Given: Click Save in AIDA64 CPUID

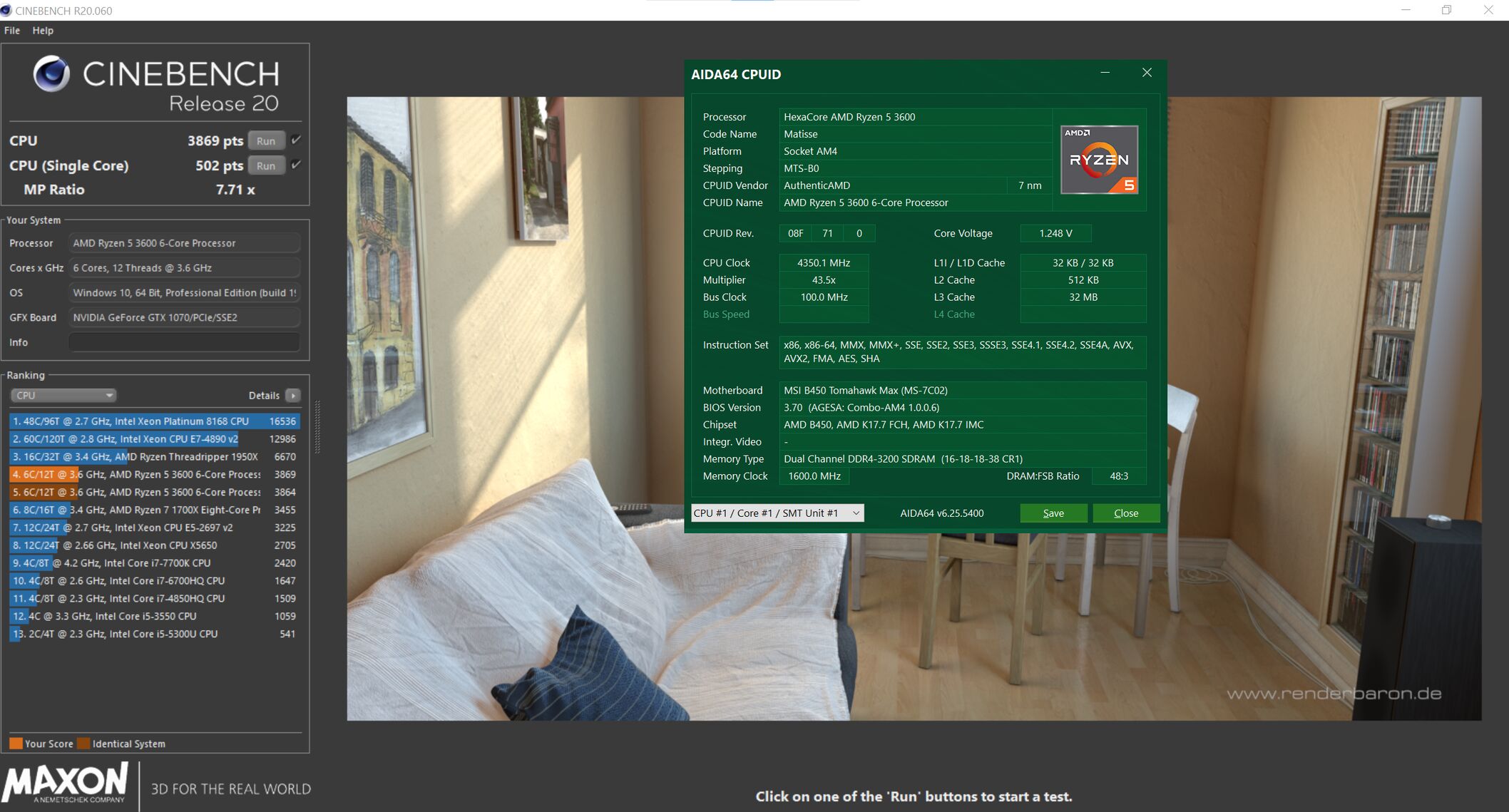Looking at the screenshot, I should coord(1053,513).
